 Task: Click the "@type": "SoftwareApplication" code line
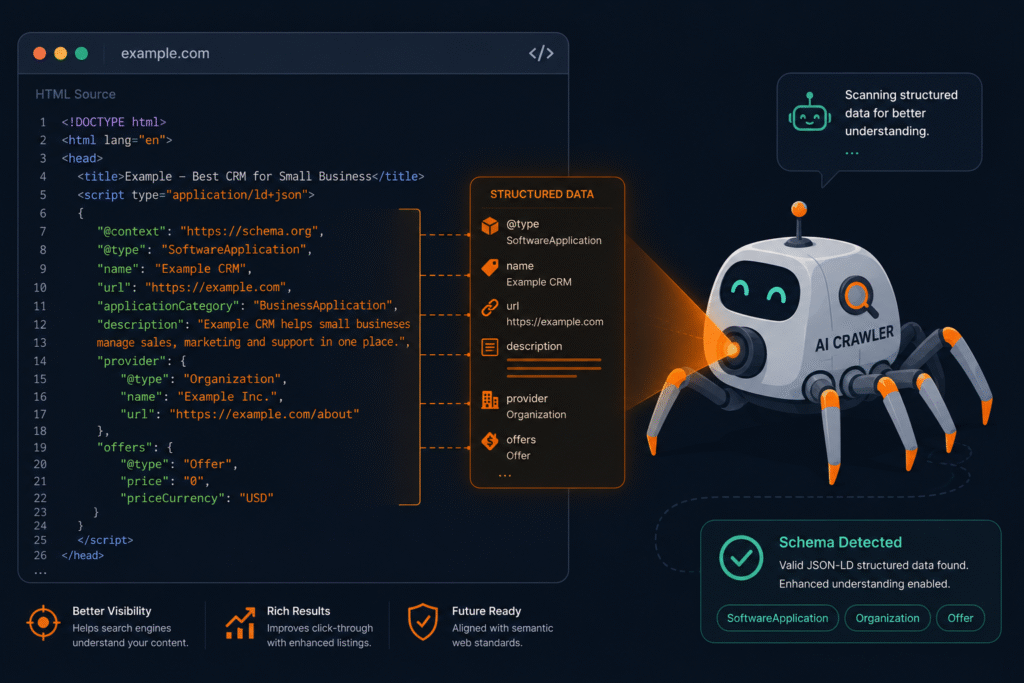[x=204, y=249]
